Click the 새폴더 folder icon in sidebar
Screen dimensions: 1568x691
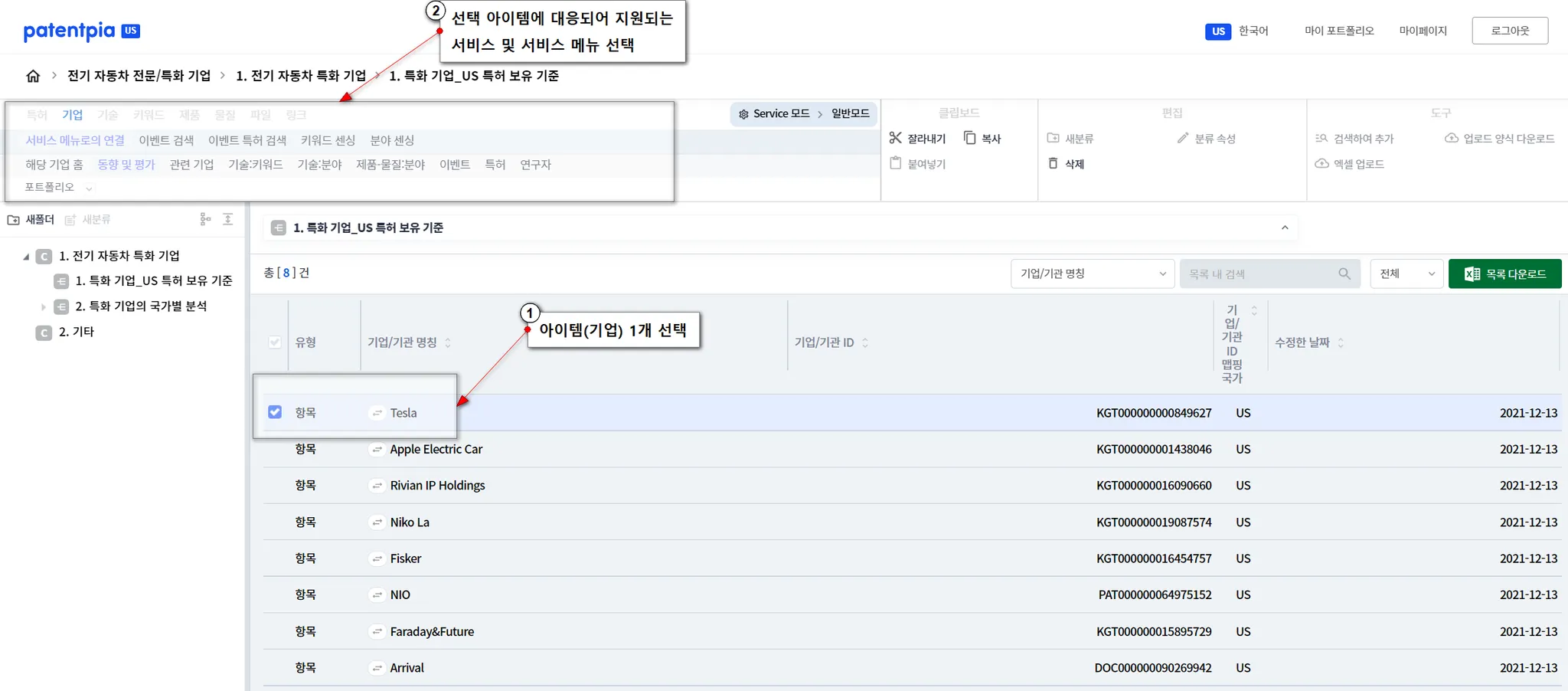13,220
